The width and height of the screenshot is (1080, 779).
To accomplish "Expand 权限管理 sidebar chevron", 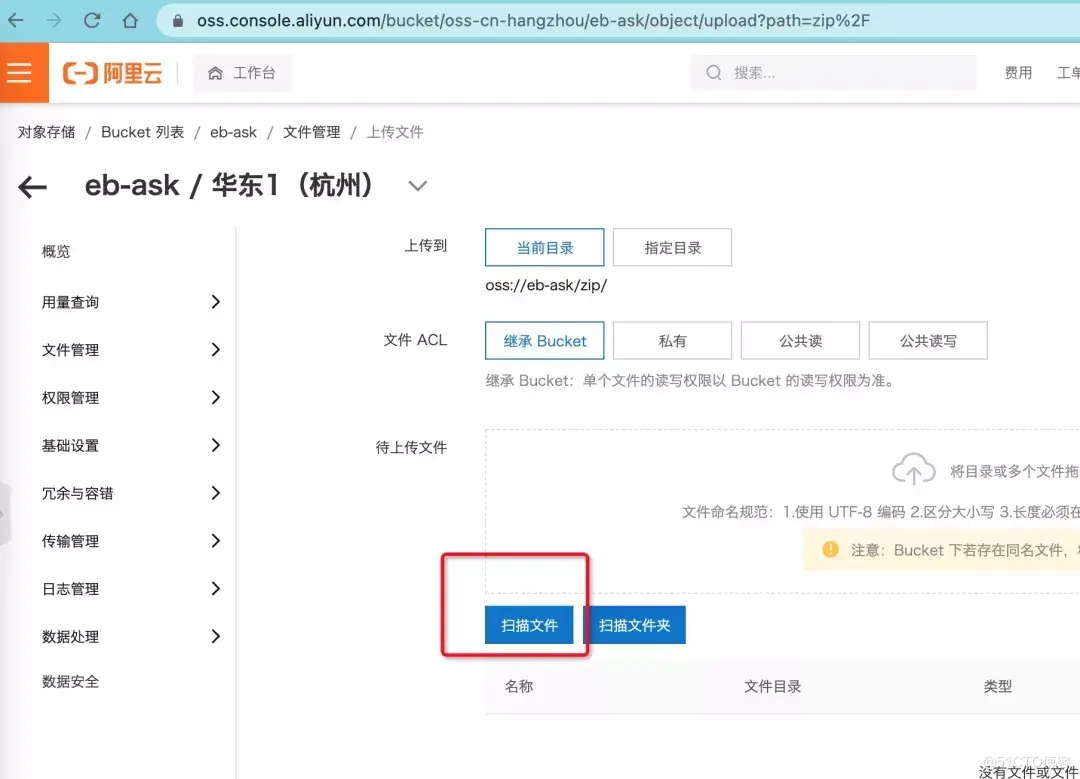I will point(216,397).
